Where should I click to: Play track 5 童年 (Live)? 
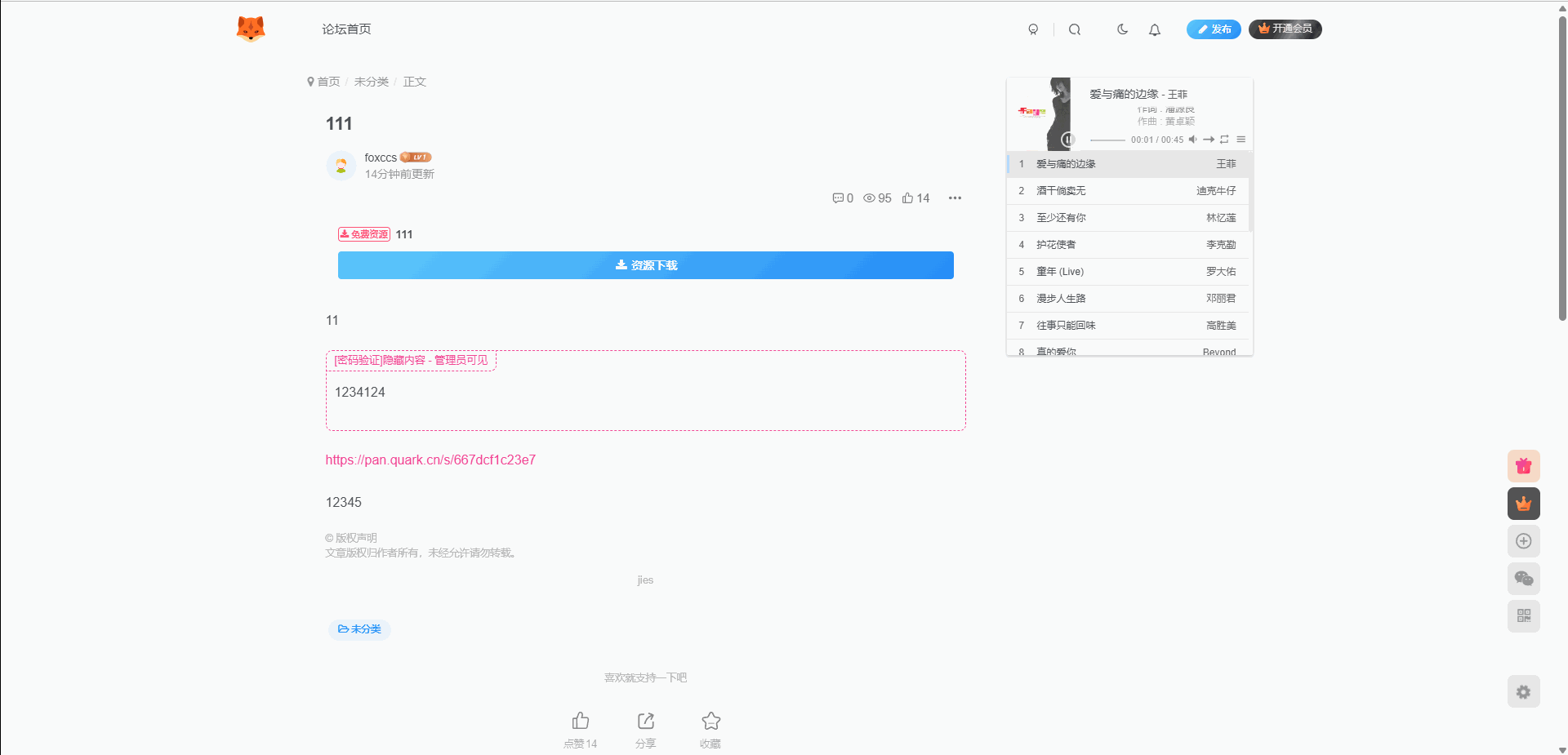pyautogui.click(x=1128, y=272)
